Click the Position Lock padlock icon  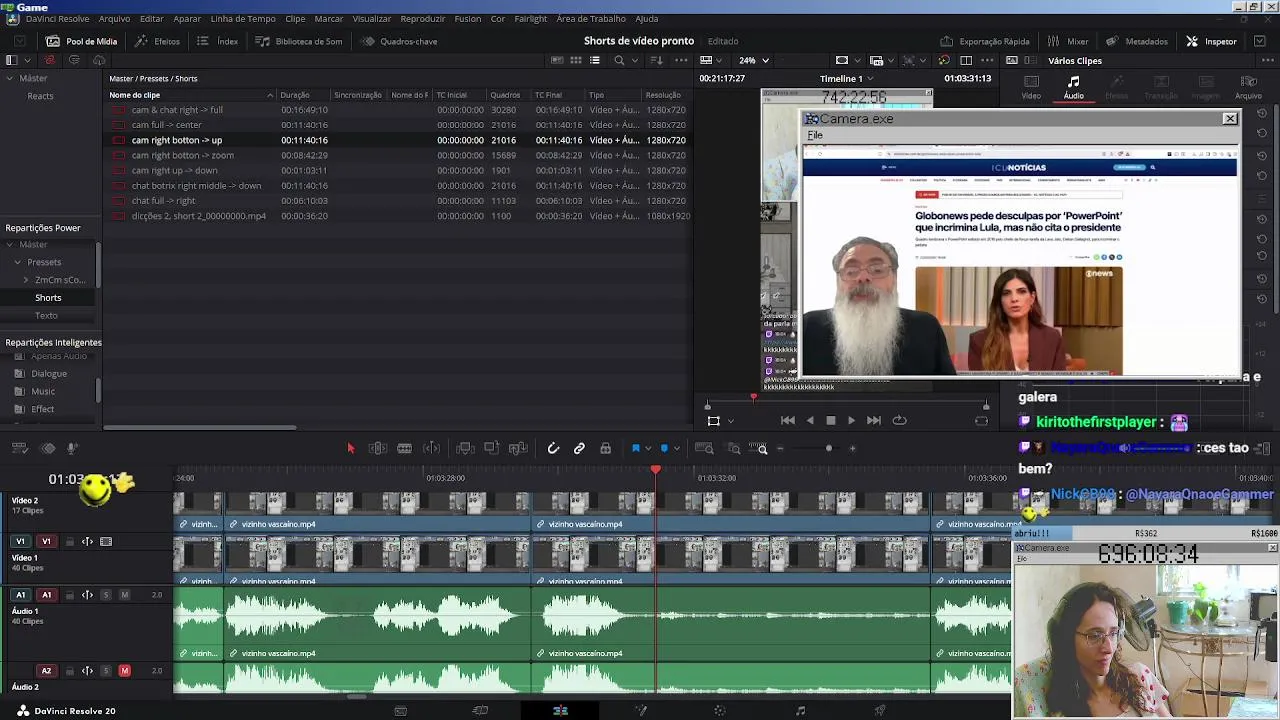tap(605, 449)
